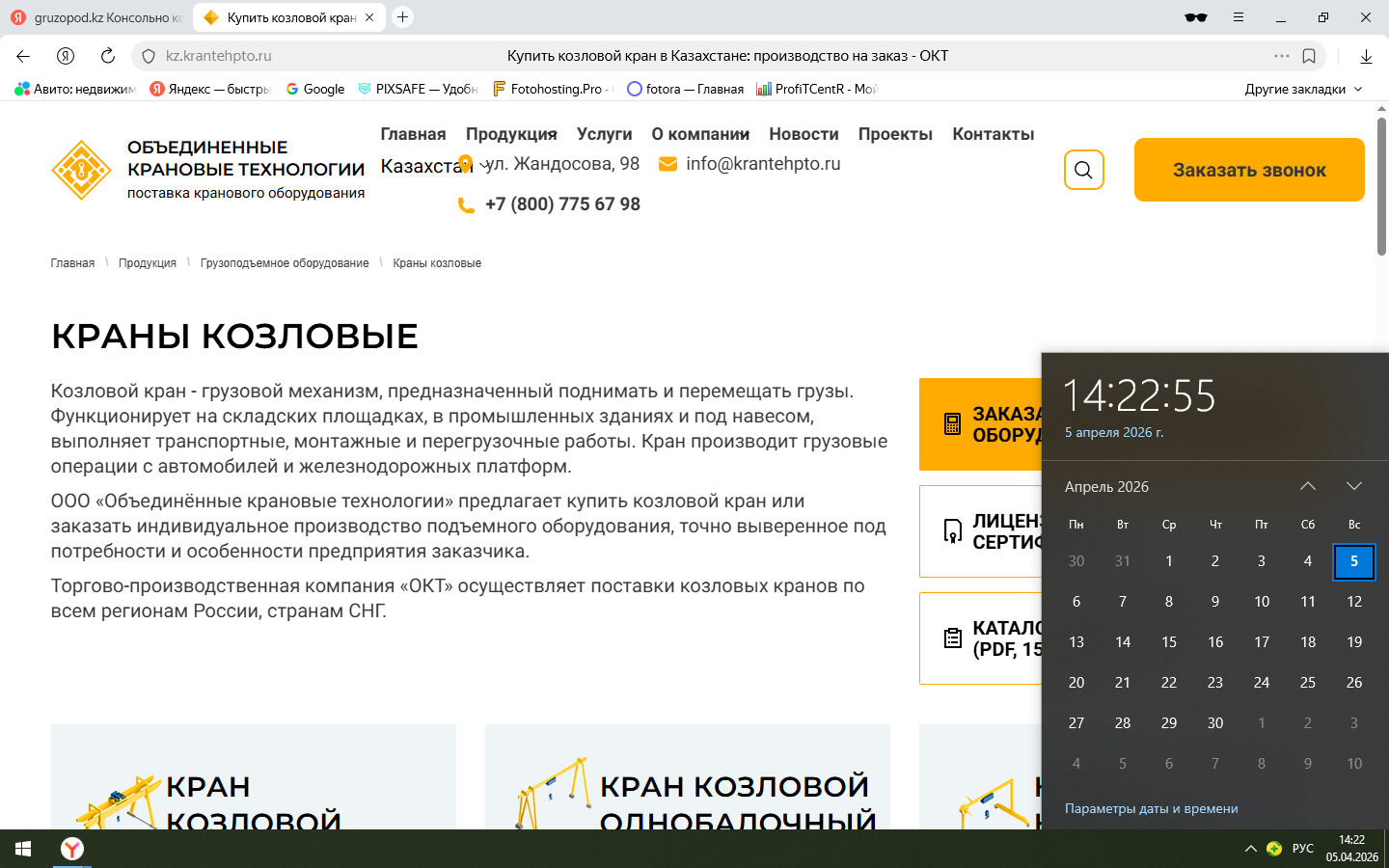The image size is (1389, 868).
Task: Bookmark this page using the bookmark icon
Action: coord(1309,56)
